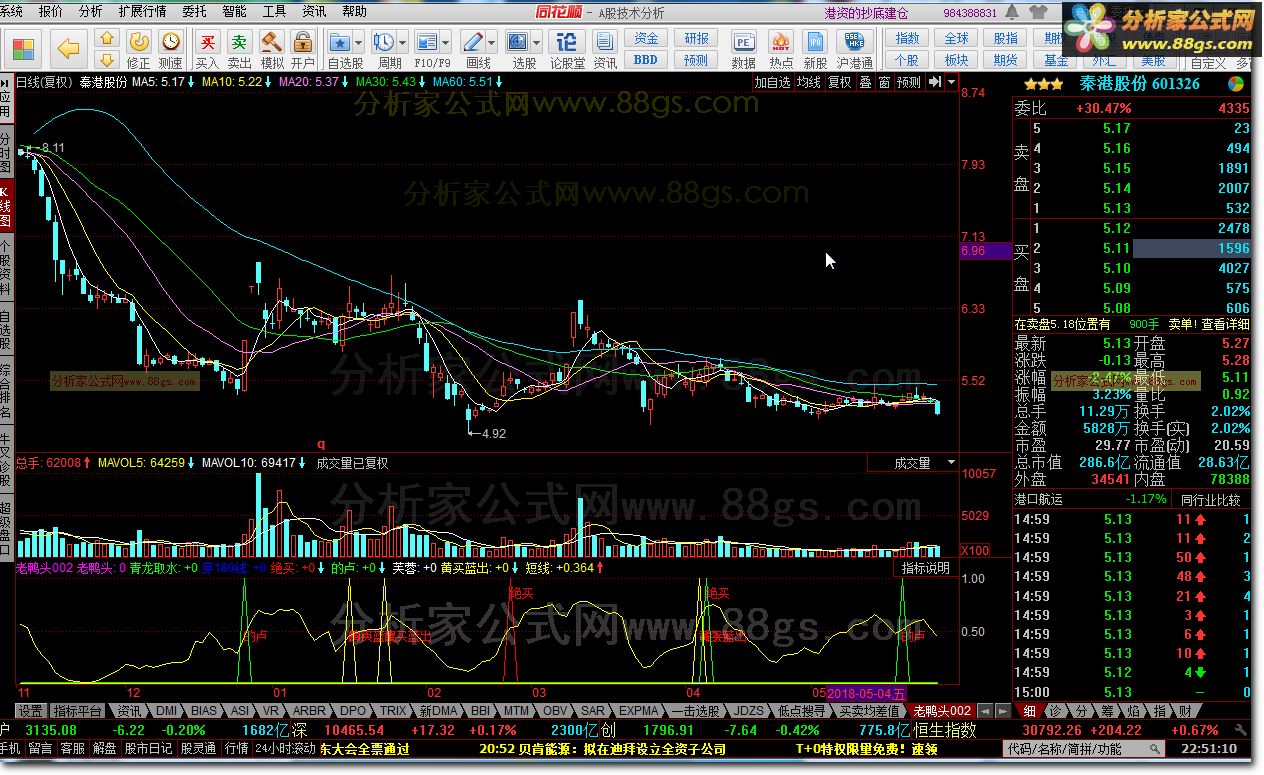Click the 板块 sector button

click(957, 59)
